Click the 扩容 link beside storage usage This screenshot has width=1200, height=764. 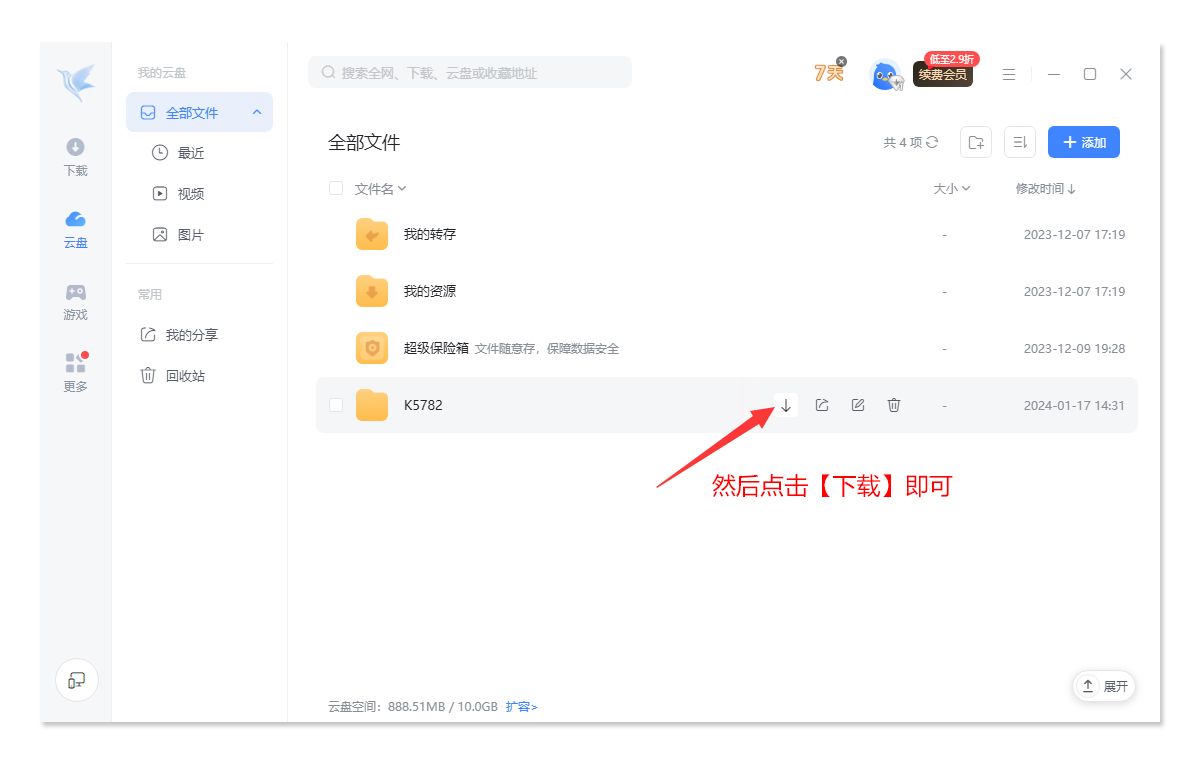[521, 706]
